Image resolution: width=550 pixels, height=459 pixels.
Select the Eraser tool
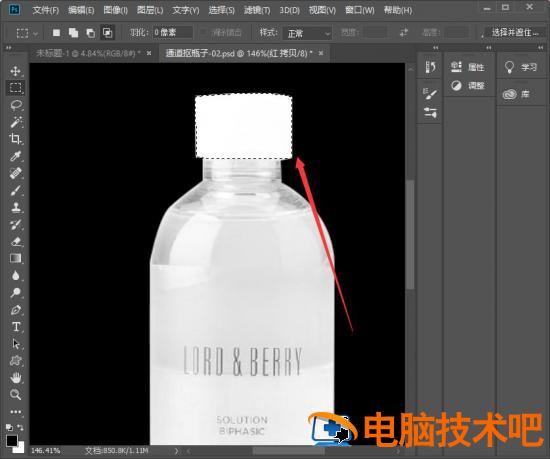pyautogui.click(x=15, y=242)
